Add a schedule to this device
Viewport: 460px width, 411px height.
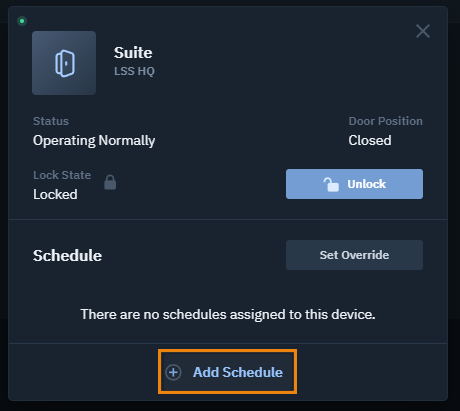(x=227, y=372)
